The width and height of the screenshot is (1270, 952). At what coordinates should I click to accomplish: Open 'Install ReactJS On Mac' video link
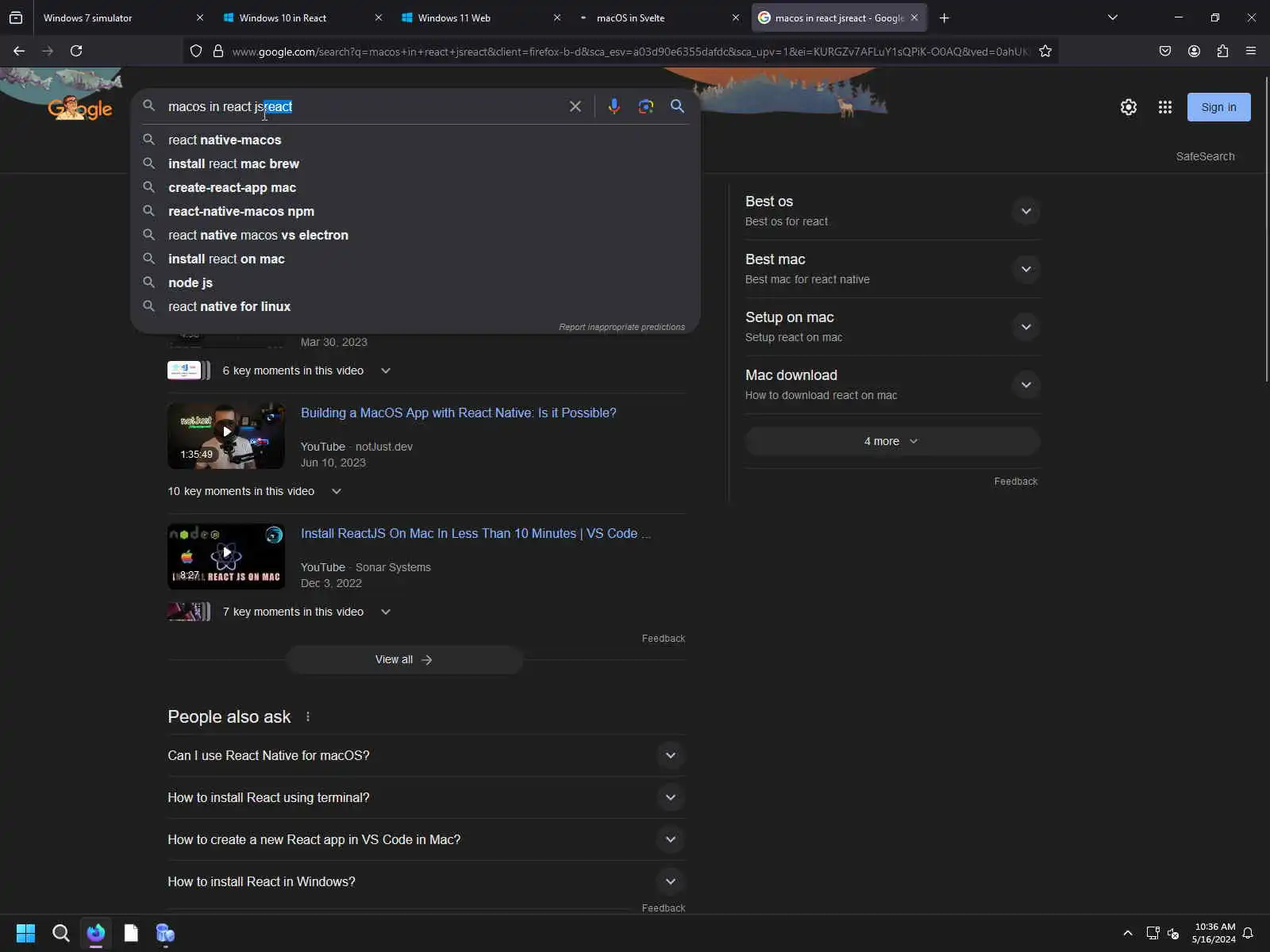(x=475, y=533)
